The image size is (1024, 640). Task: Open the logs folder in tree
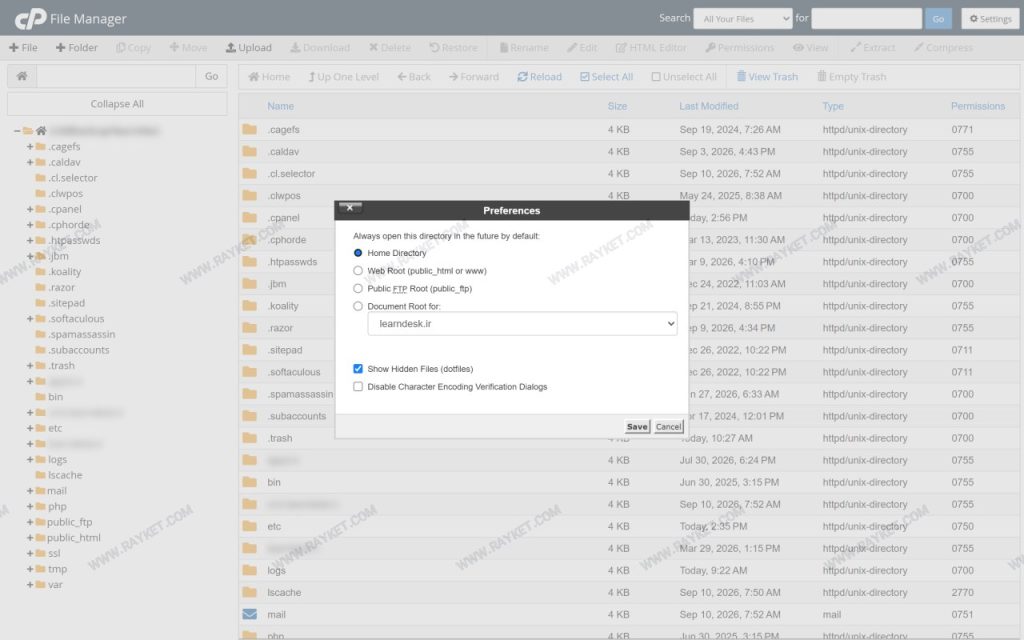coord(57,460)
